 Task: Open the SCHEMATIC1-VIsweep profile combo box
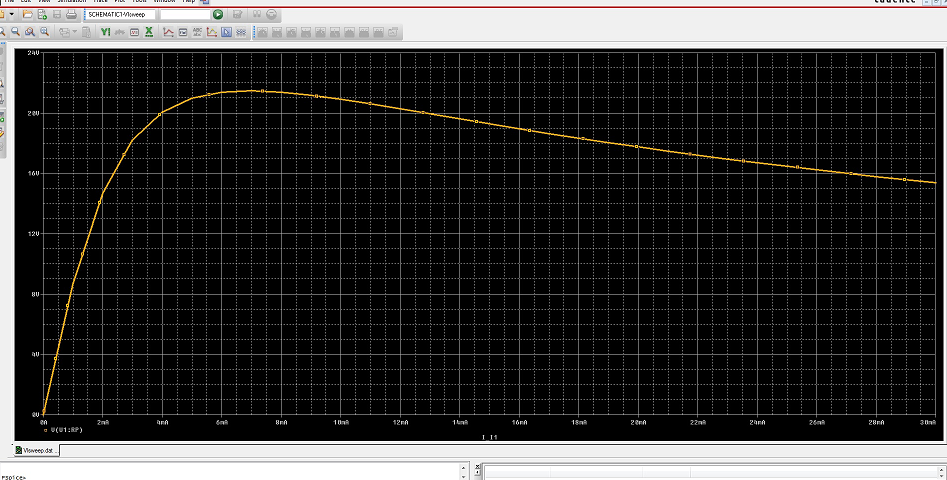pyautogui.click(x=120, y=14)
